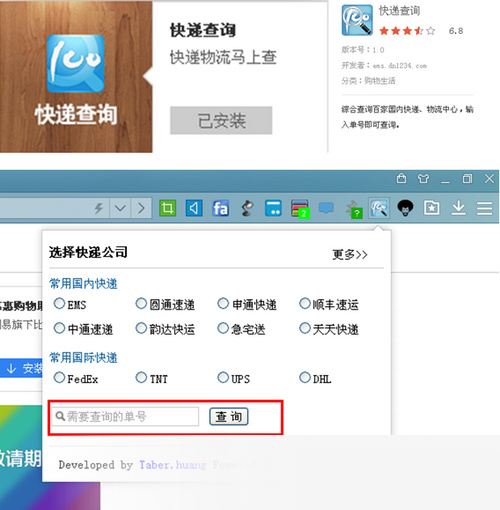Select the DHL radio button
This screenshot has height=510, width=500.
coord(305,377)
